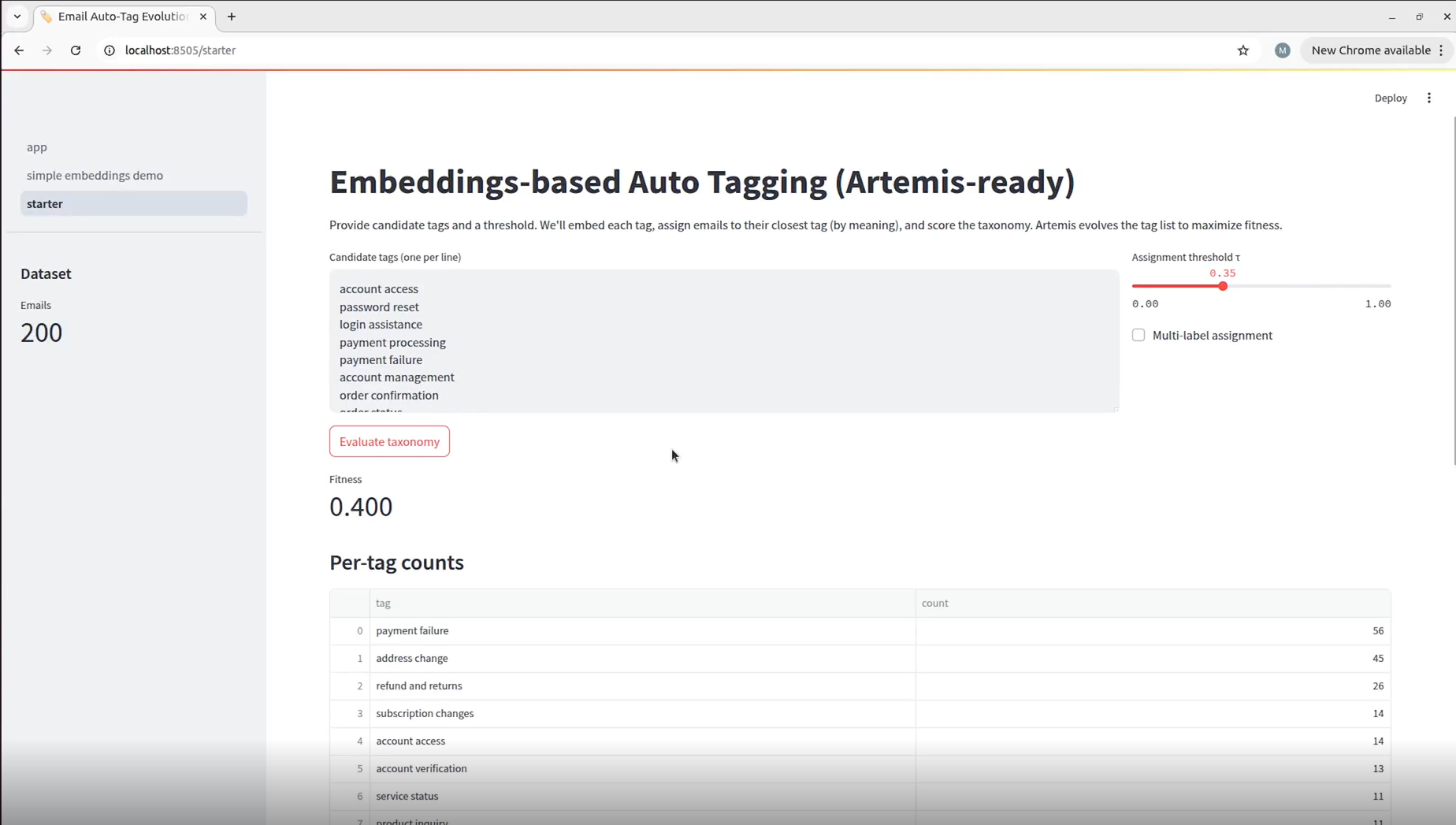Screen dimensions: 1456x825
Task: Open a new browser tab
Action: click(x=232, y=17)
